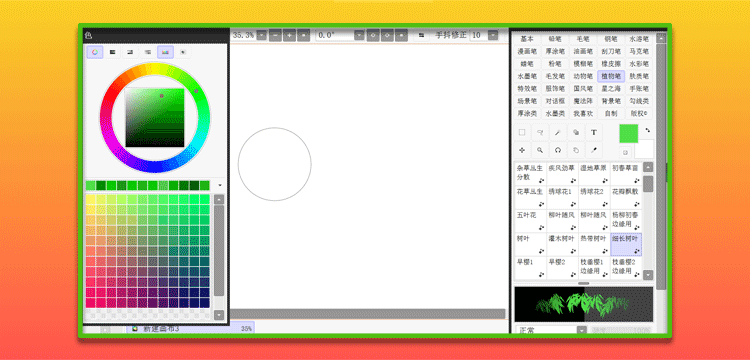Toggle the RGB slider display
Image resolution: width=750 pixels, height=360 pixels.
click(112, 52)
